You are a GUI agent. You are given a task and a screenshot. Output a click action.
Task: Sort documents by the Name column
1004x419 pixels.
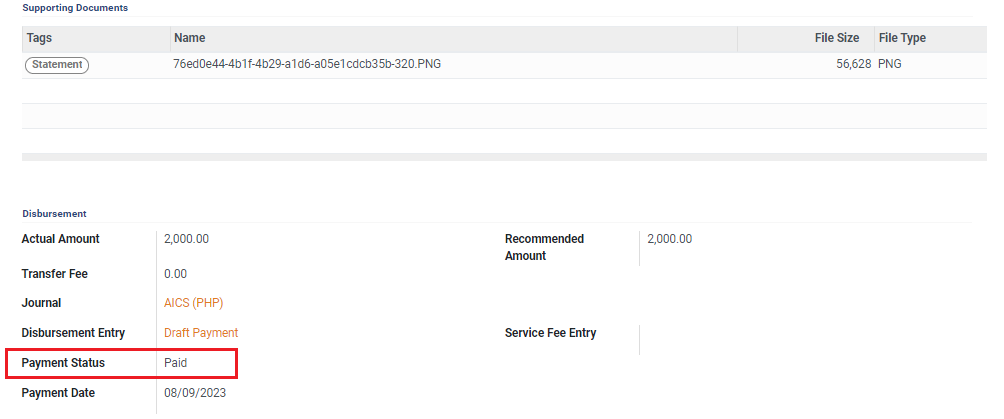[190, 38]
